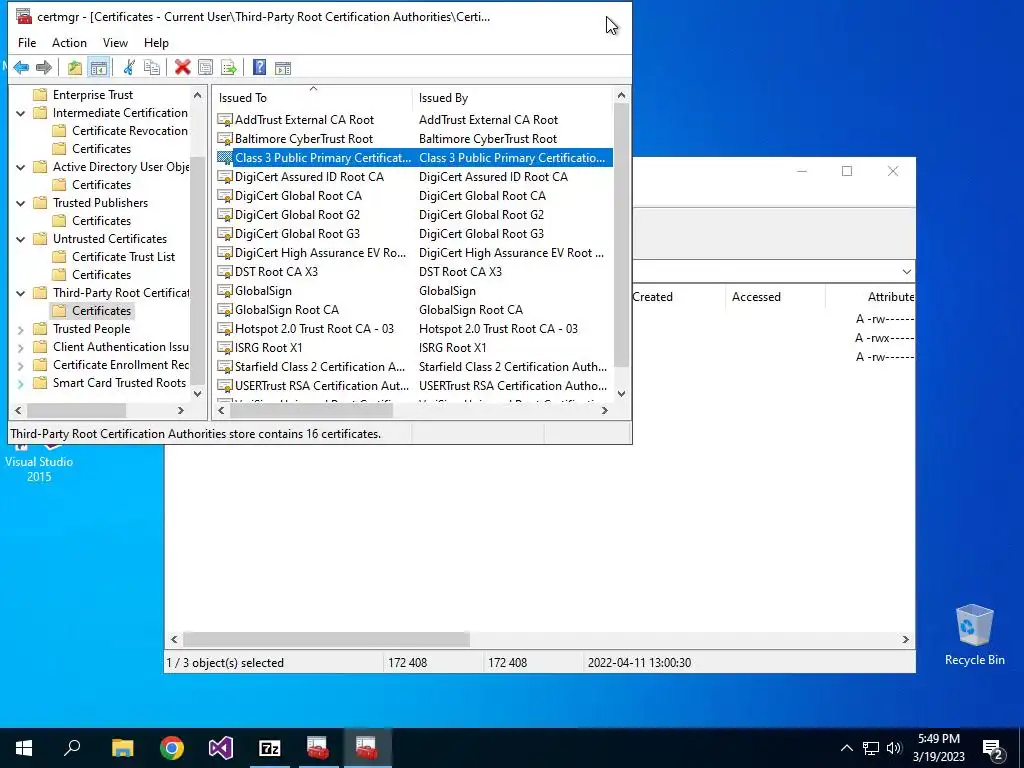Click tree pane horizontal scrollbar right arrow
Screen dimensions: 1024x768
181,410
